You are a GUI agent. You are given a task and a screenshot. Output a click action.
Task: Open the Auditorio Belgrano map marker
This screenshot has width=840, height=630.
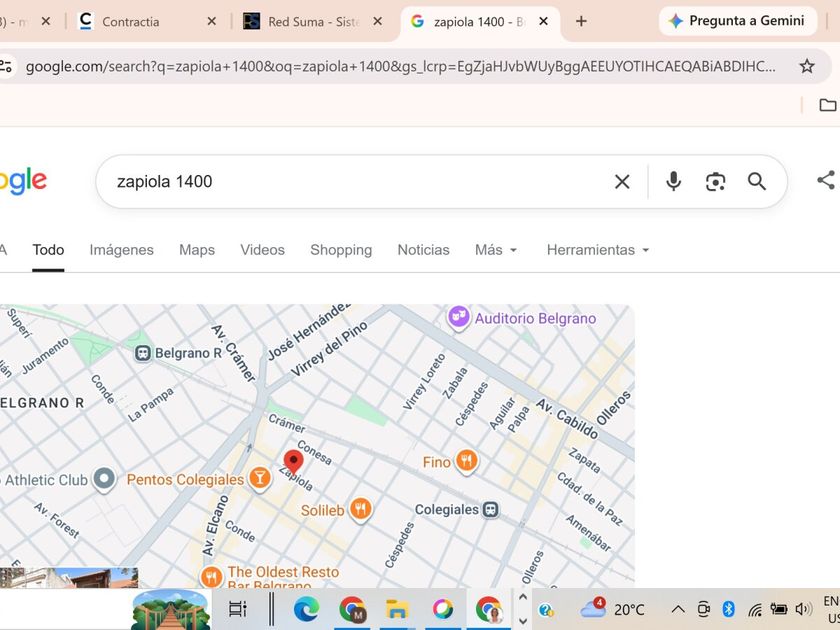pos(459,318)
